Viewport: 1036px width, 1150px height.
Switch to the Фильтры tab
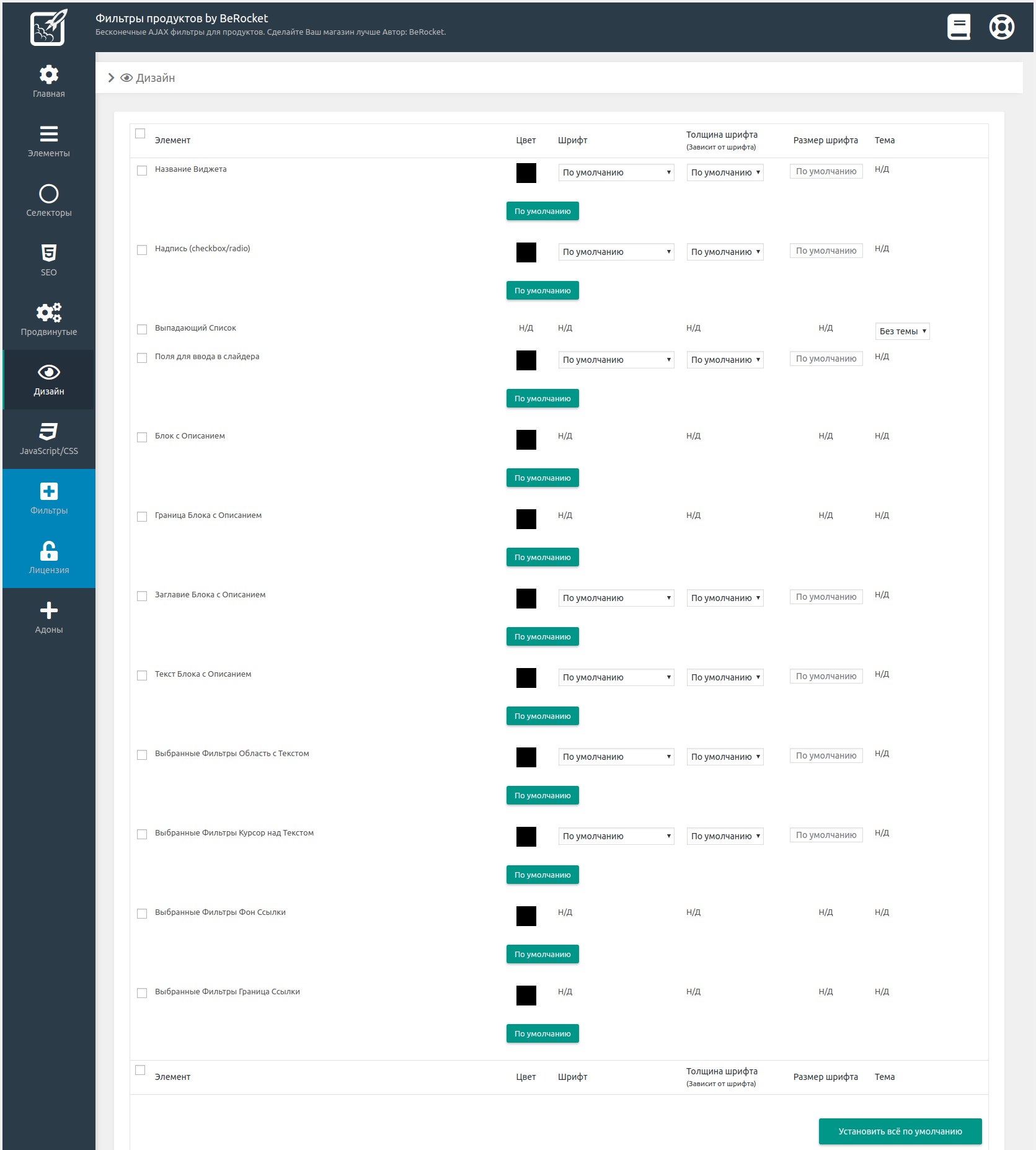point(48,498)
